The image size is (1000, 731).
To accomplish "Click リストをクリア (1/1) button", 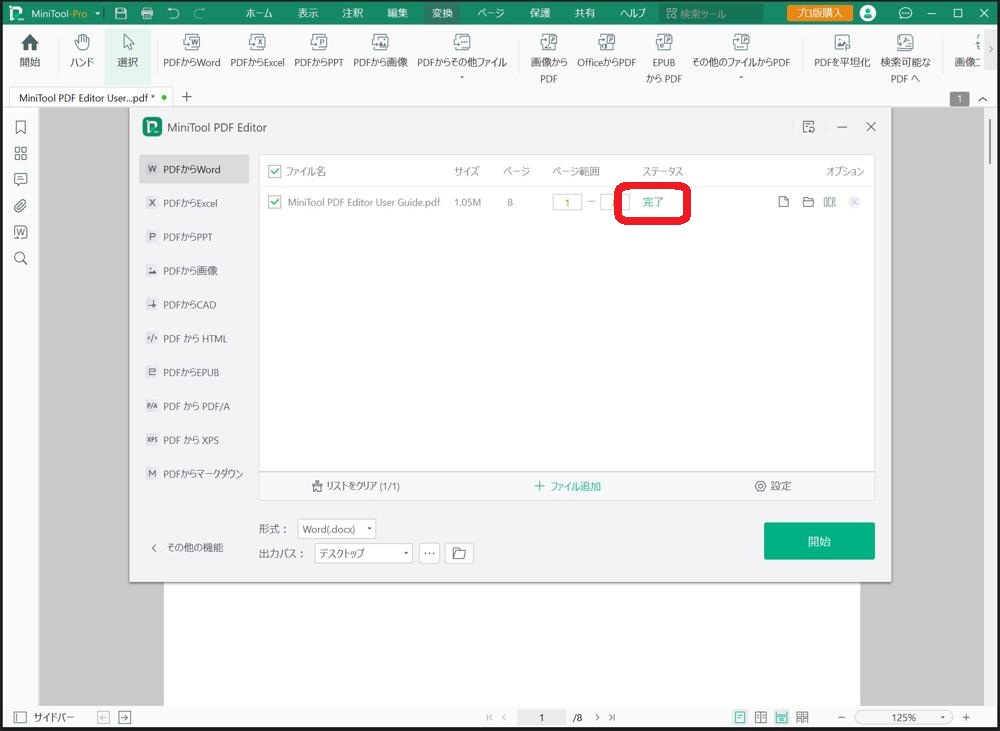I will pos(355,486).
